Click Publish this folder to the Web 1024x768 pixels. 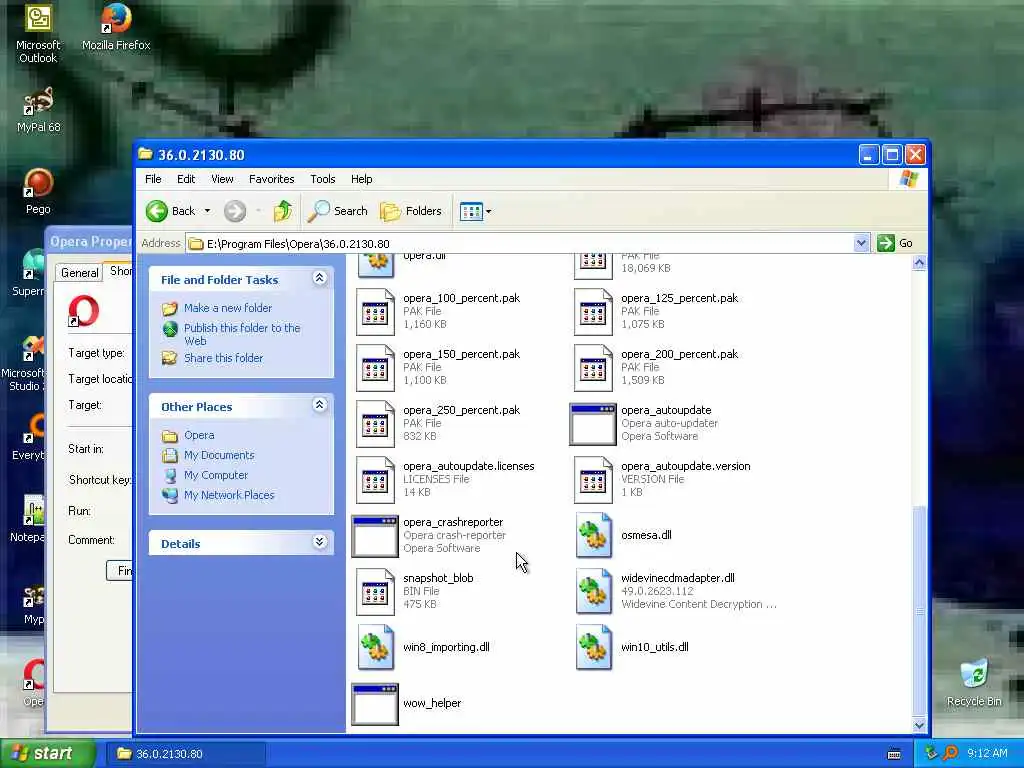pos(242,334)
